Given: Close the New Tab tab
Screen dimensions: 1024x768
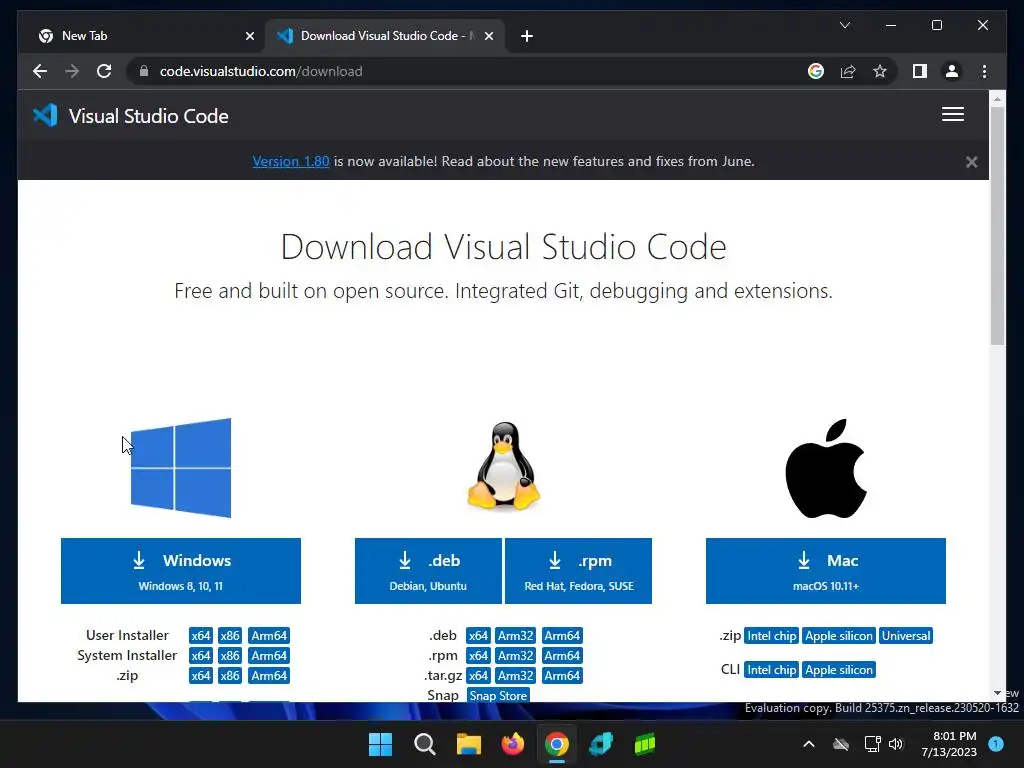Looking at the screenshot, I should coord(249,36).
